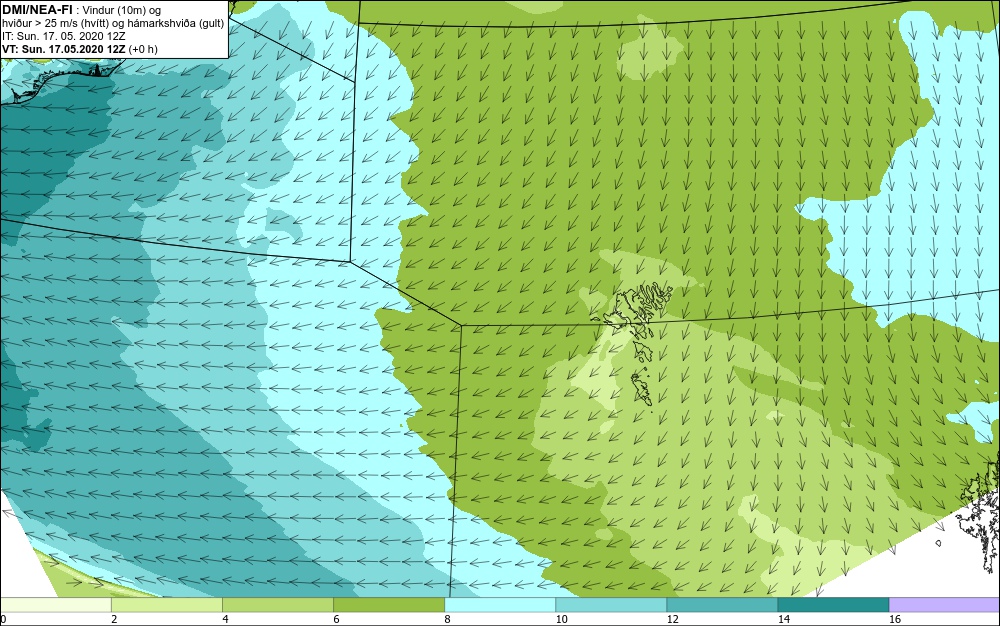Click the 2–4 m/s light green legend swatch

(x=167, y=605)
